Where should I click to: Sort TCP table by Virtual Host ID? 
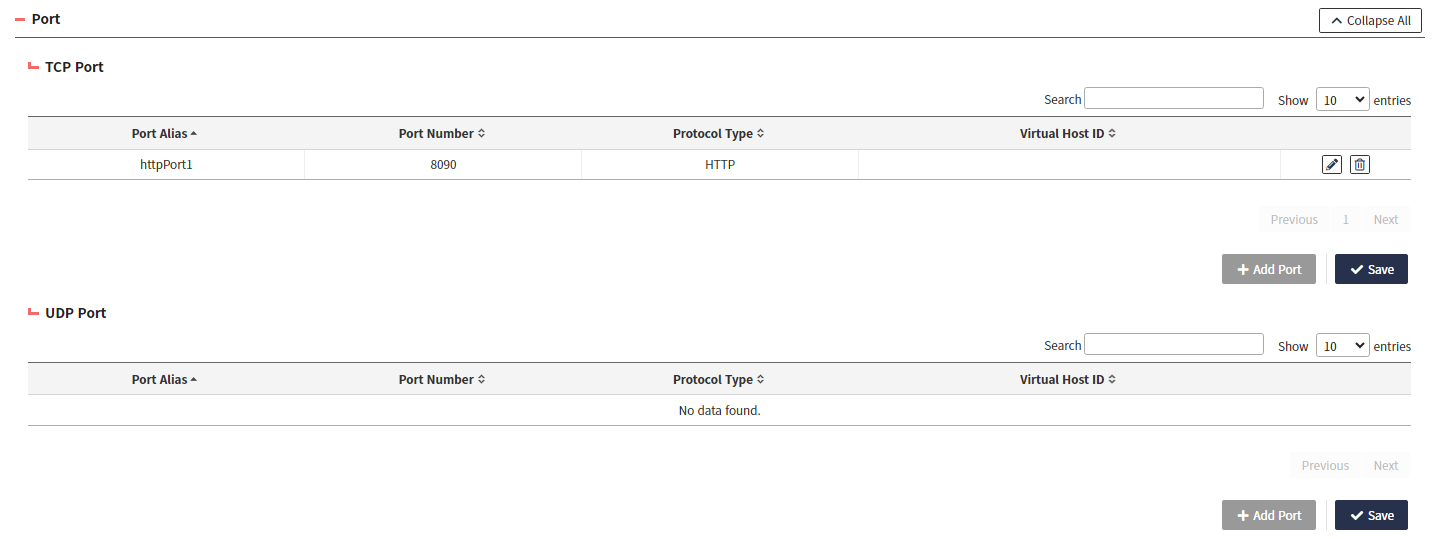coord(1067,134)
